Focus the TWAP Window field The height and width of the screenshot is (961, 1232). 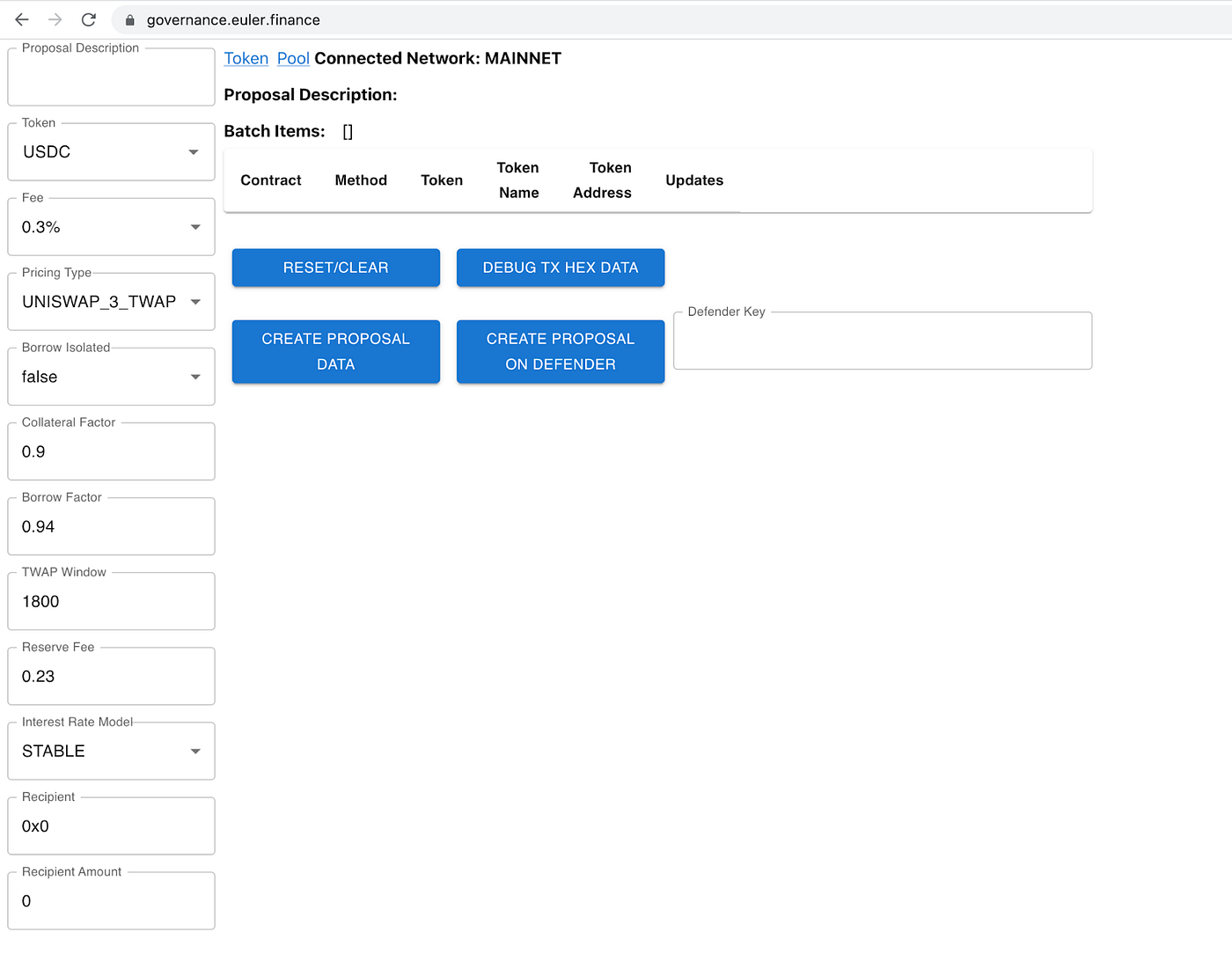111,601
